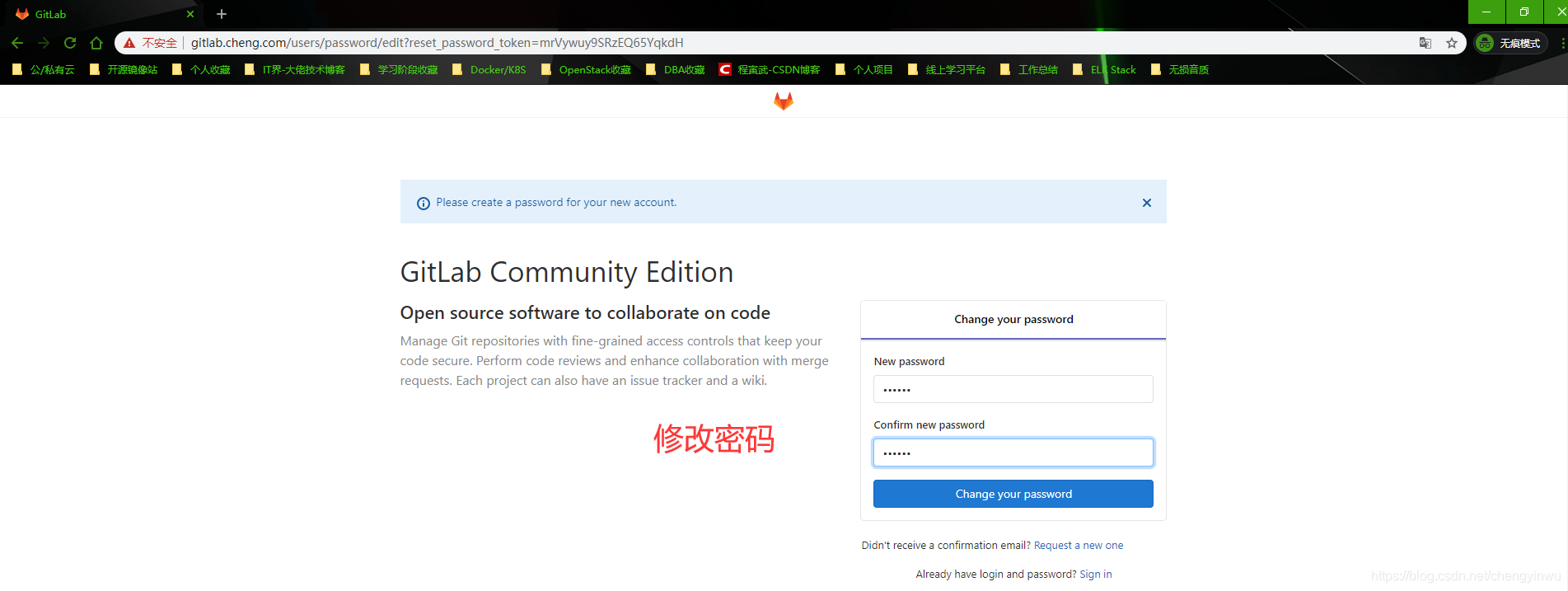Close the GitLab browser tab
Screen dimensions: 1568x591
tap(190, 14)
